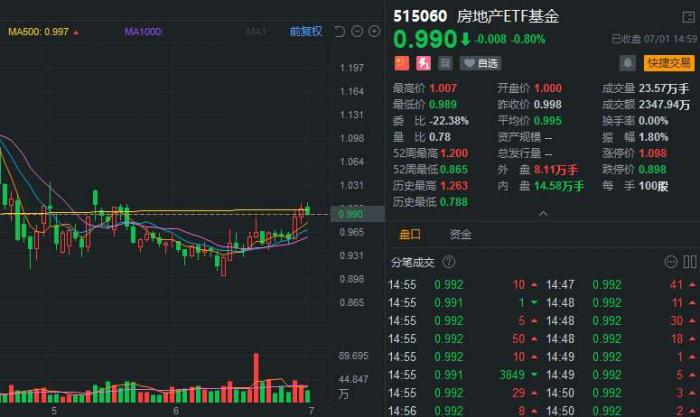This screenshot has width=700, height=417.
Task: Click fund name 房地产ETF基金
Action: [508, 17]
